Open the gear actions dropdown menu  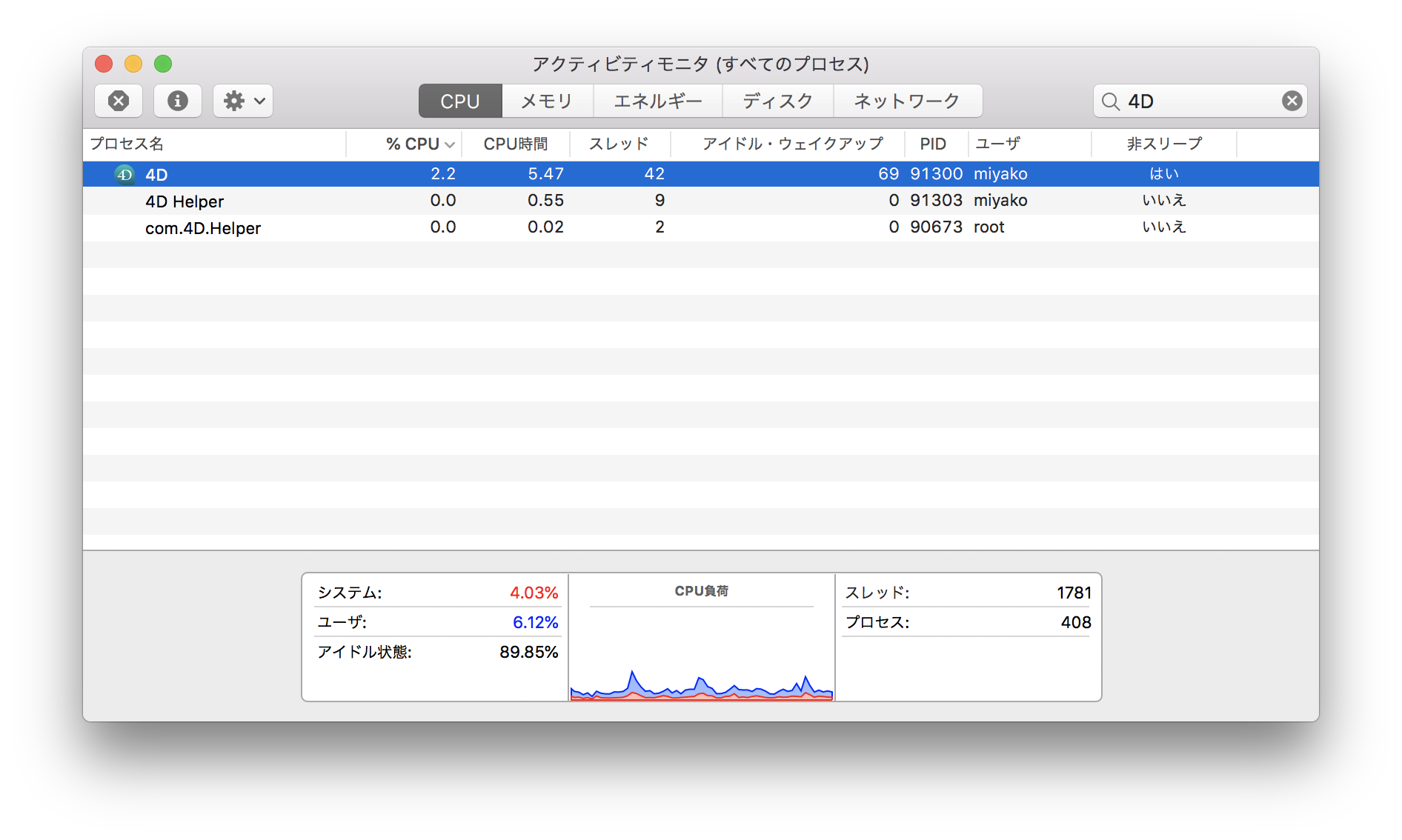[243, 101]
